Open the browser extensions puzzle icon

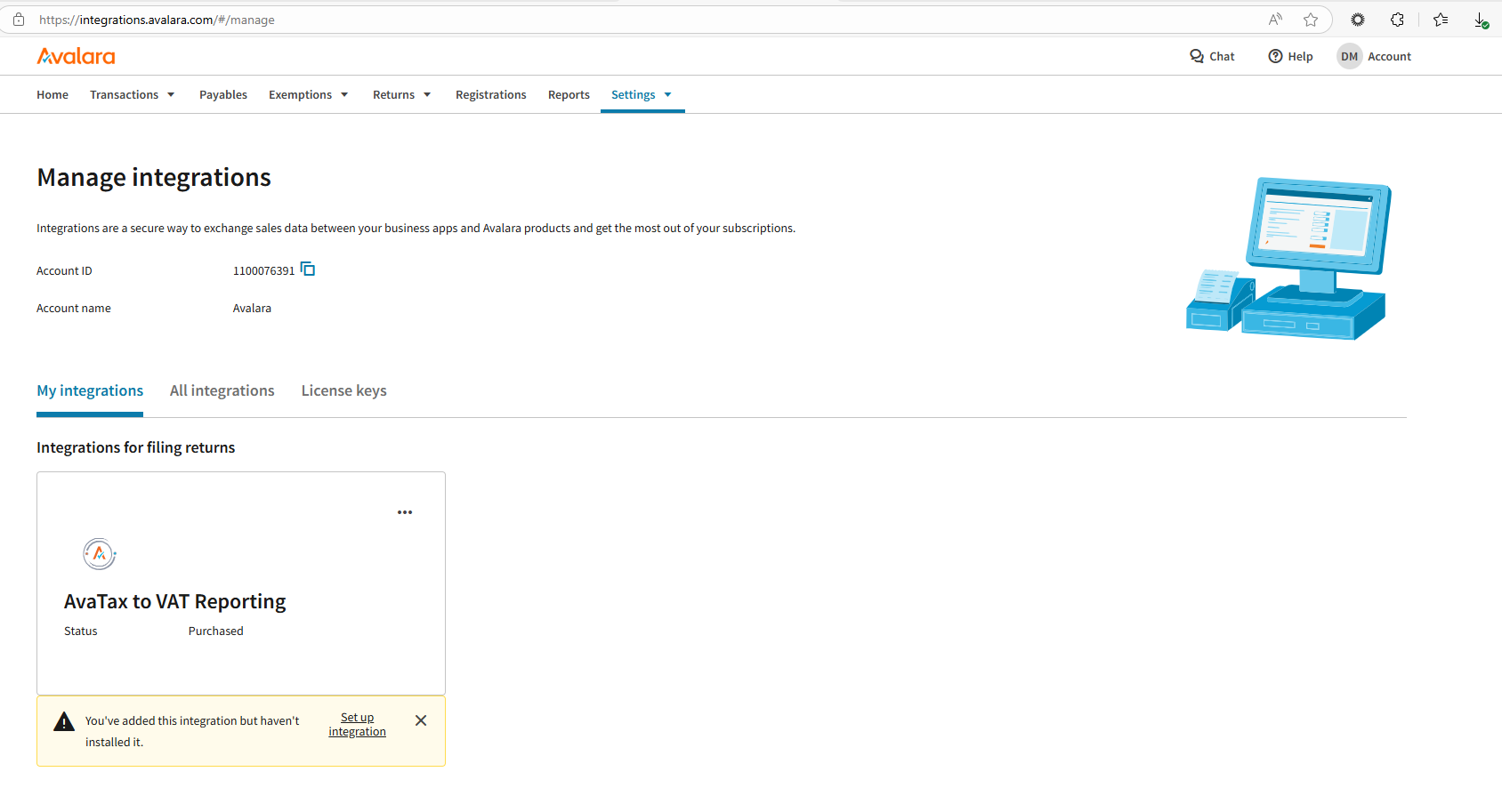pos(1397,20)
